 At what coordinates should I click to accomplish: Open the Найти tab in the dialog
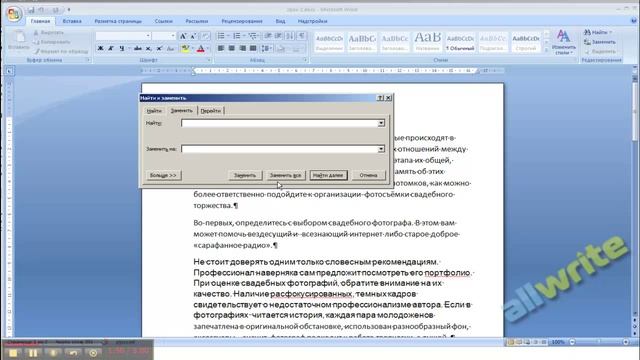tap(154, 111)
